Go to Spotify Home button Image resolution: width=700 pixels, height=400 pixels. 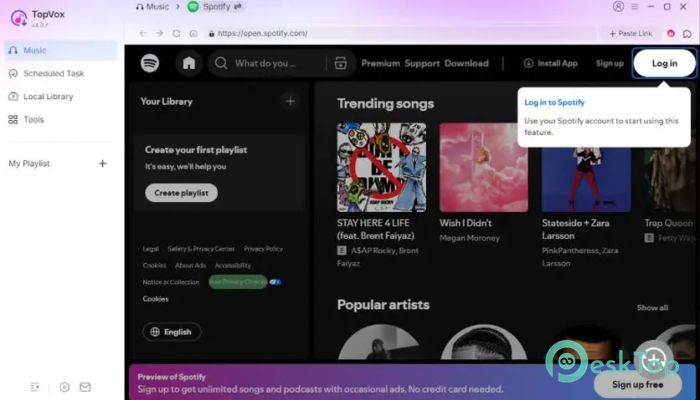tap(189, 63)
